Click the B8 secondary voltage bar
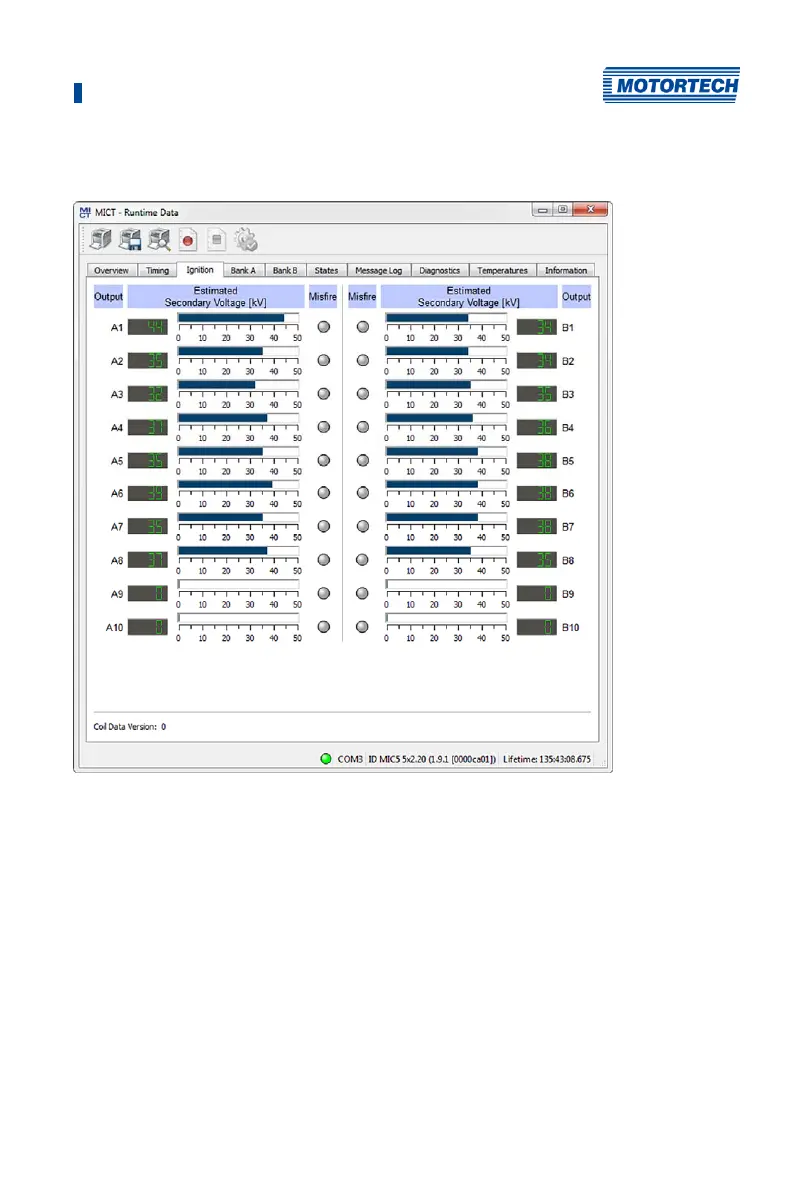This screenshot has height=1190, width=794. coord(446,550)
